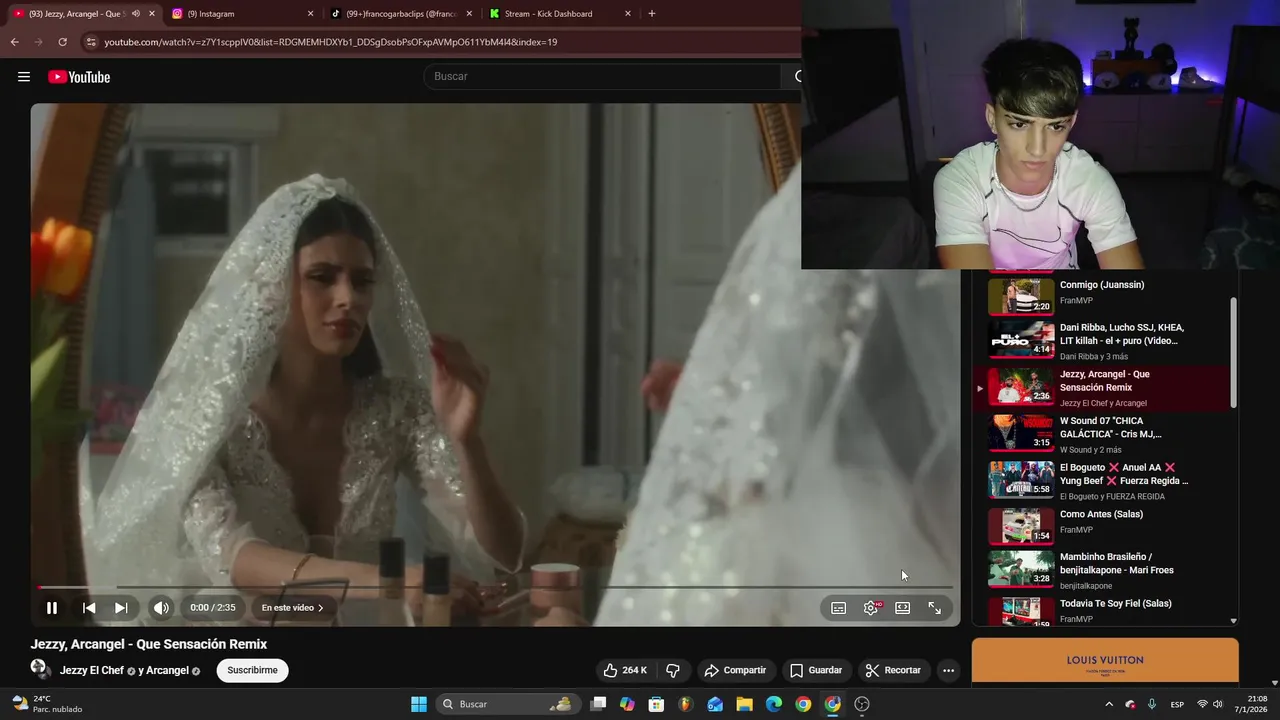Screen dimensions: 1280x720
Task: Open microphone tray icon
Action: tap(1152, 704)
